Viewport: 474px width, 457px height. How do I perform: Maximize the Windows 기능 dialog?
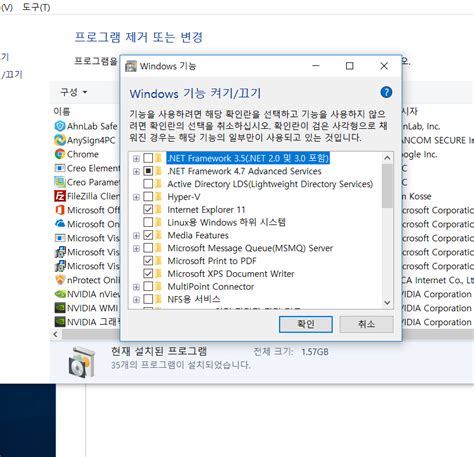[349, 66]
